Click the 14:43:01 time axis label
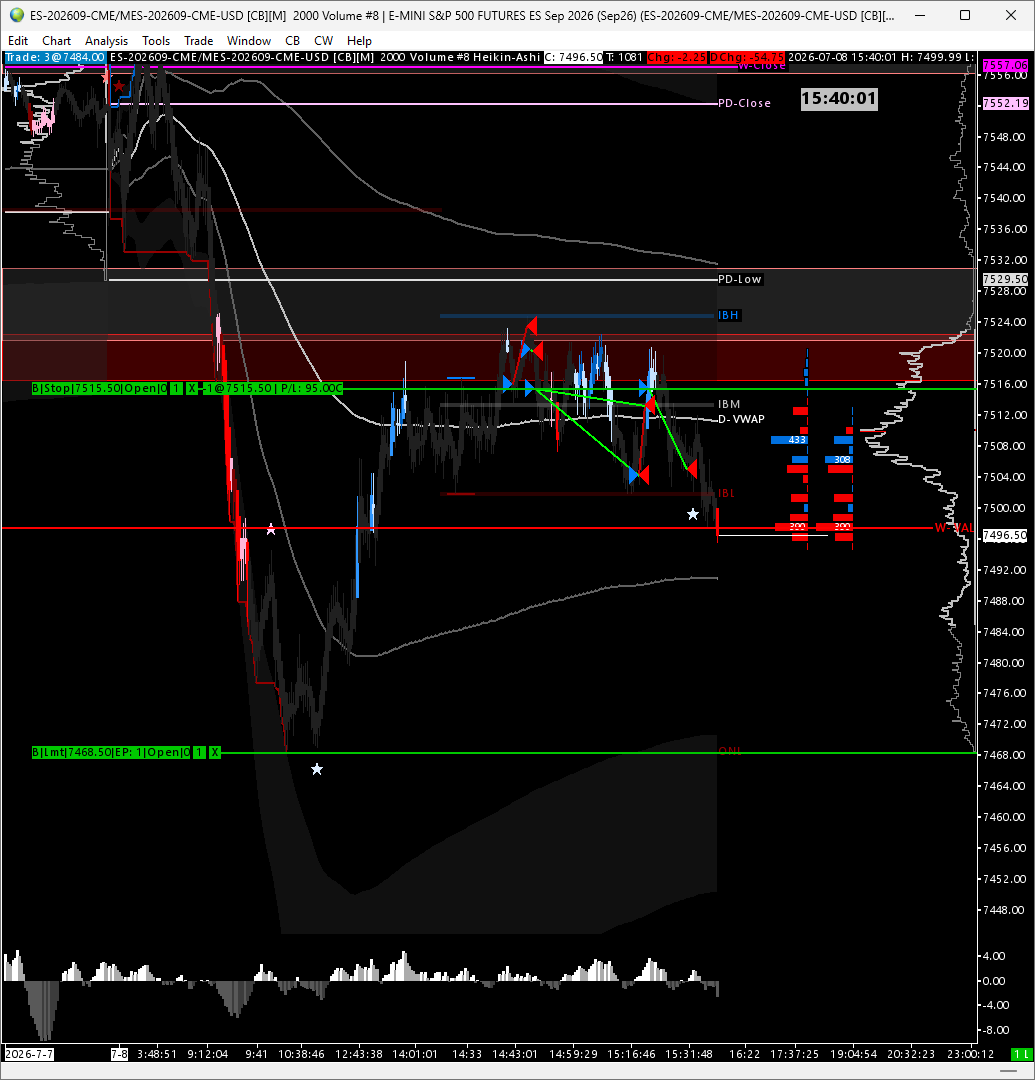 tap(514, 1054)
